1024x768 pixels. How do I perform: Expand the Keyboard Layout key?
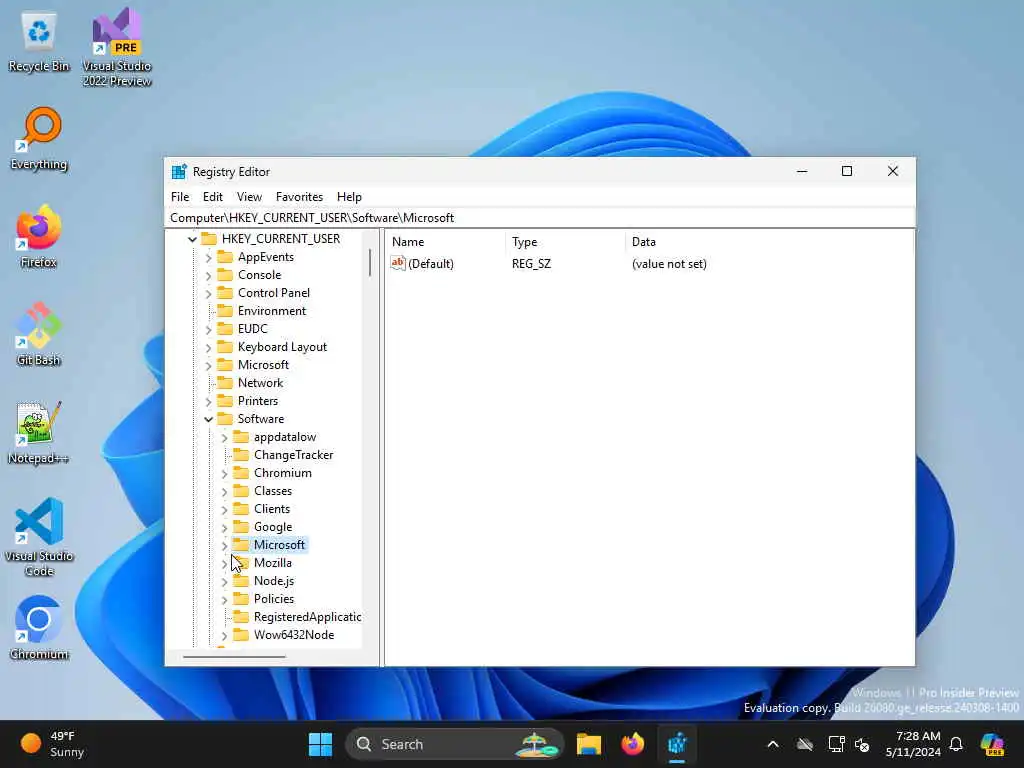coord(208,347)
